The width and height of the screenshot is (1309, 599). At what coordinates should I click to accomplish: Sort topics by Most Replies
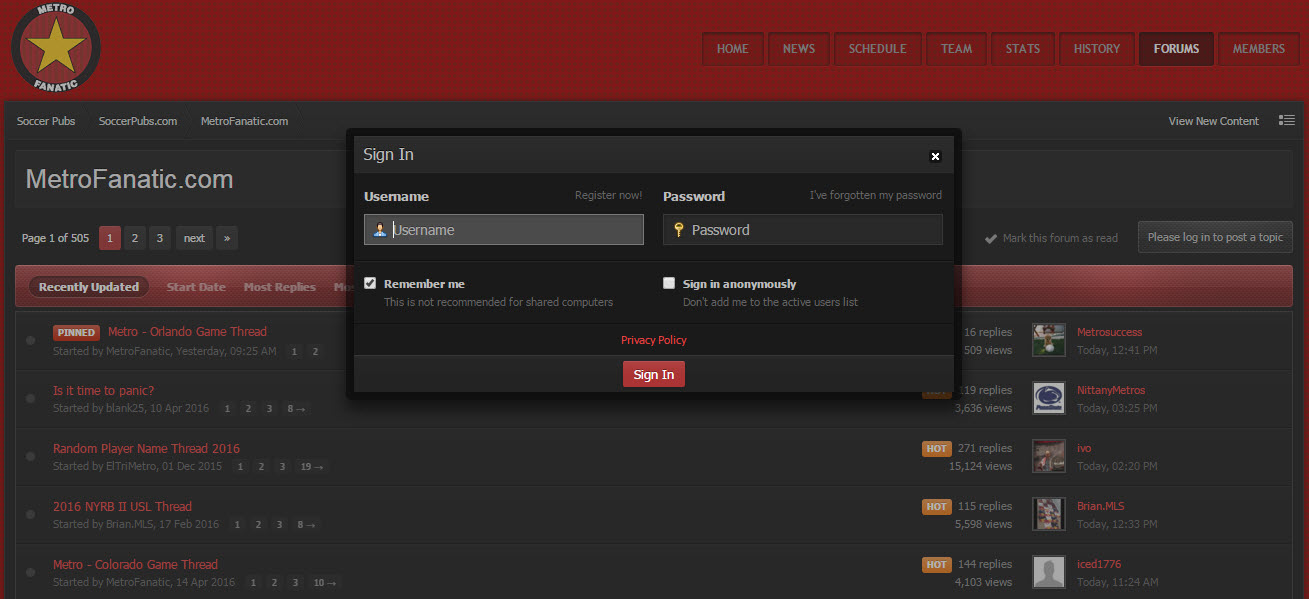pyautogui.click(x=280, y=287)
